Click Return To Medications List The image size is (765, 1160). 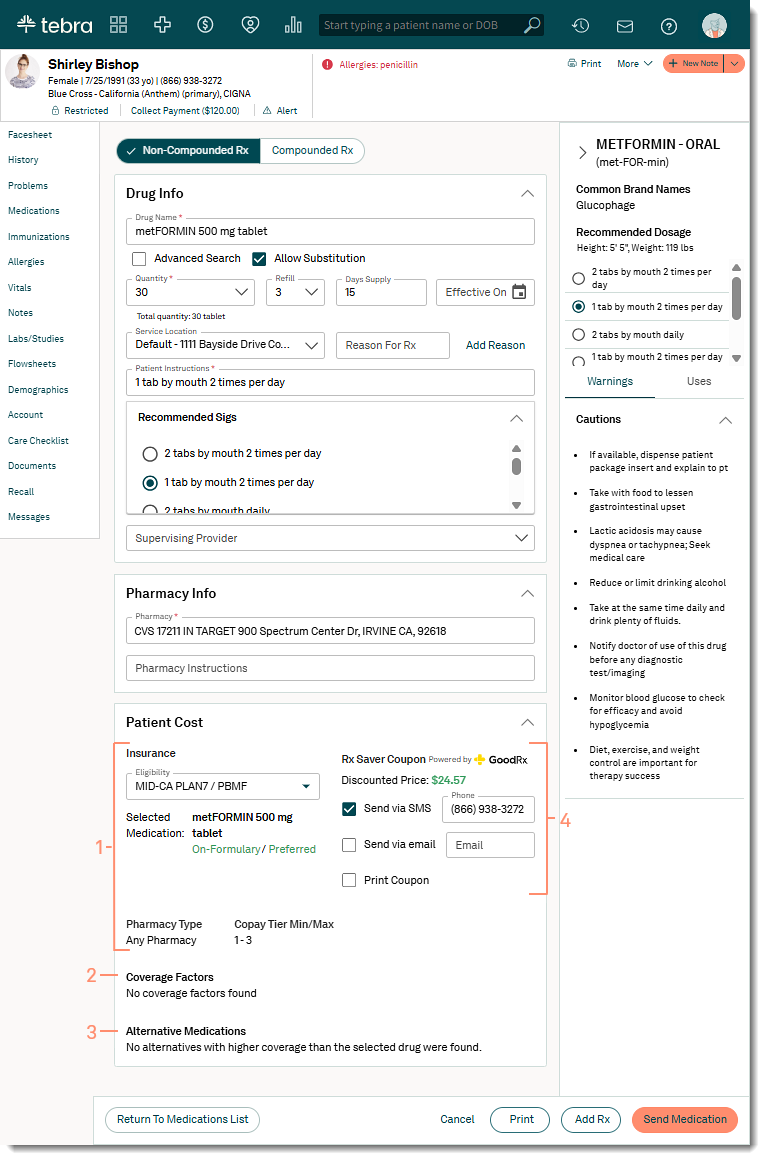[x=183, y=1120]
